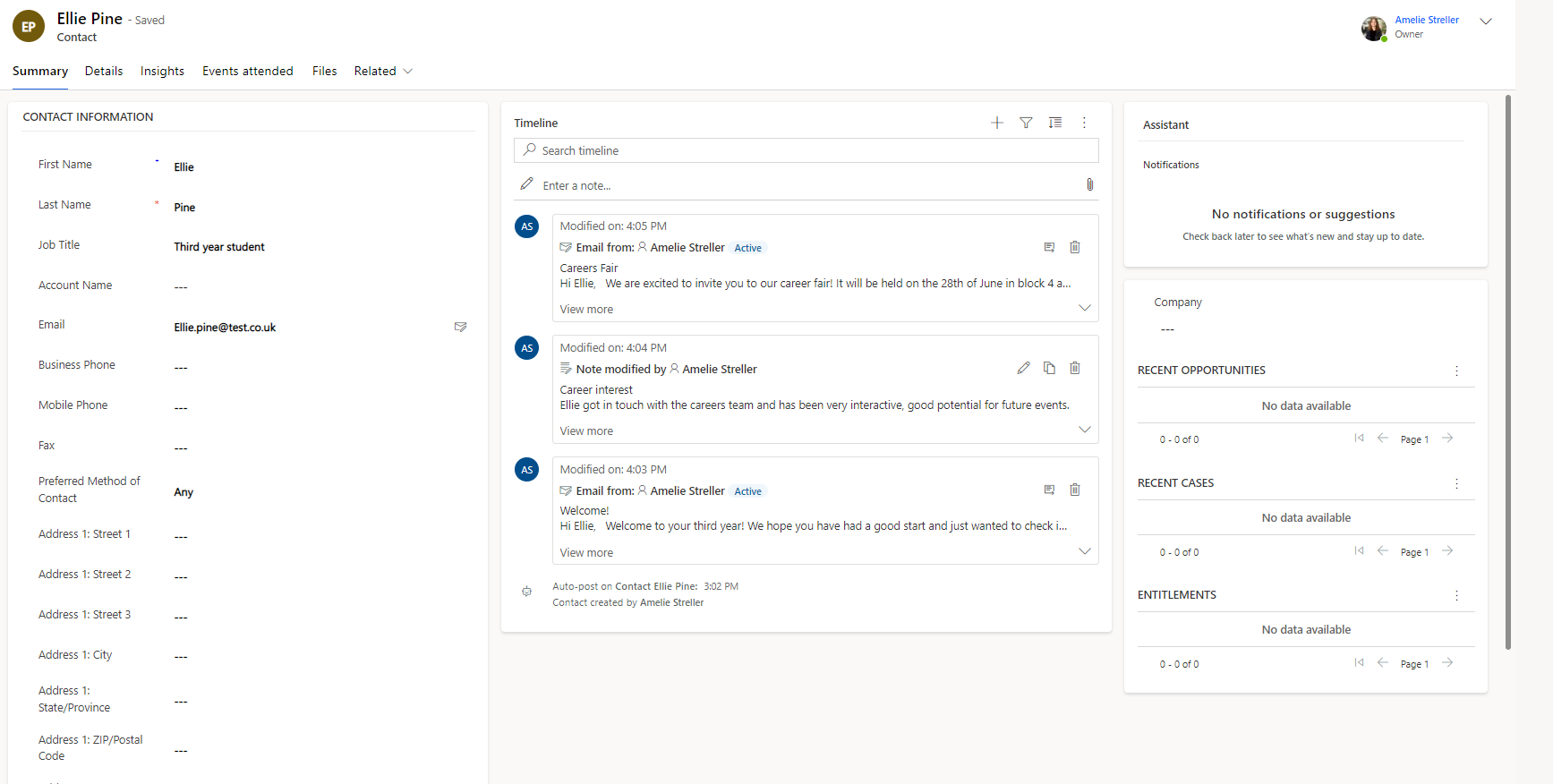Expand the Careers Fair email chevron
The height and width of the screenshot is (784, 1553).
1084,308
